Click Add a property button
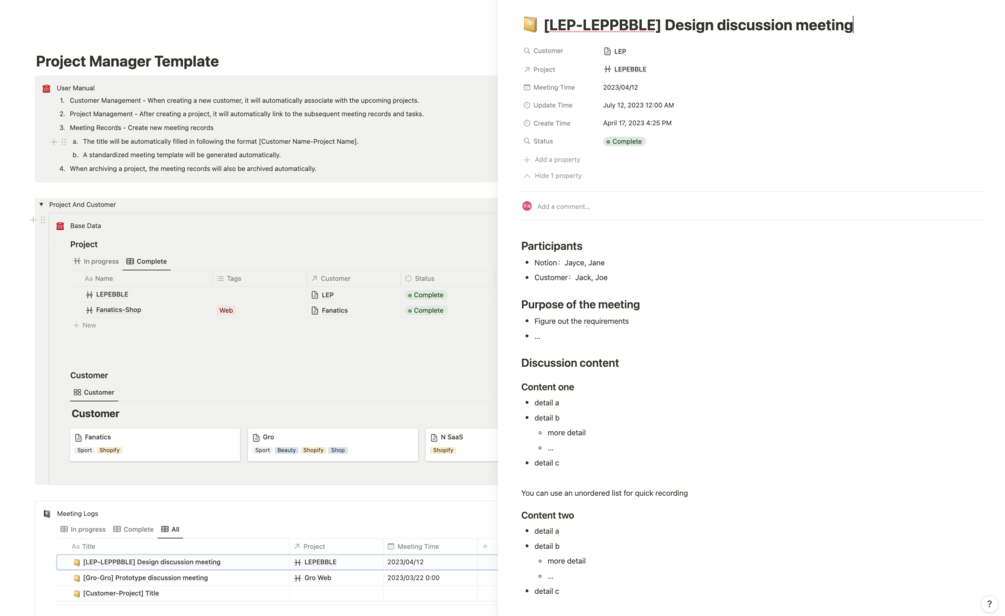Viewport: 1005px width, 616px height. pyautogui.click(x=556, y=159)
